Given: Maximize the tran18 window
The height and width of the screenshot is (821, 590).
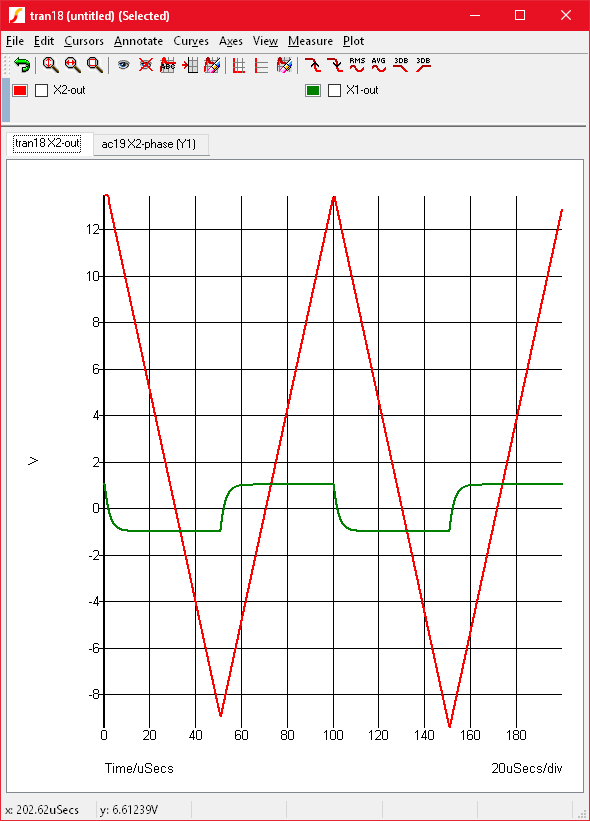Looking at the screenshot, I should [520, 15].
